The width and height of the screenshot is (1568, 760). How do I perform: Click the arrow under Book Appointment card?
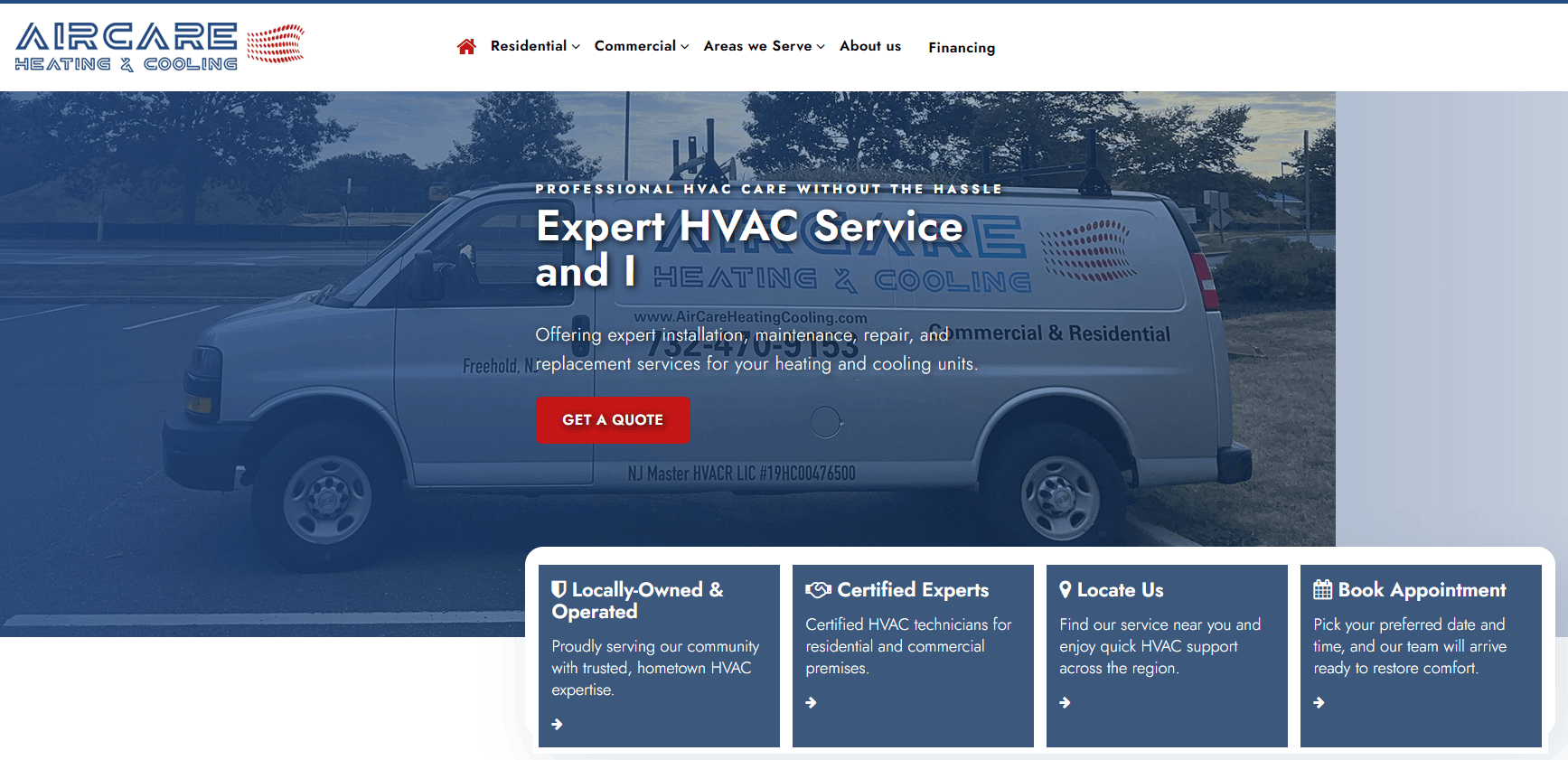pos(1319,703)
